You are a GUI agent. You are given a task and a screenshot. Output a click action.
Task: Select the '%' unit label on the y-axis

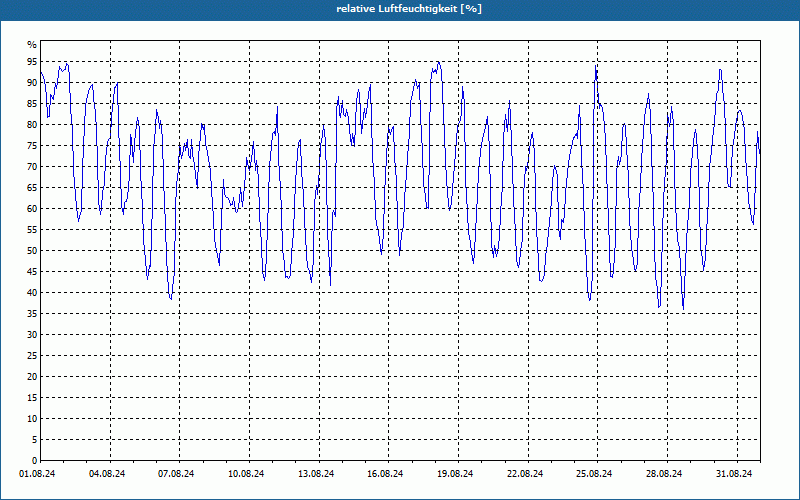point(32,45)
